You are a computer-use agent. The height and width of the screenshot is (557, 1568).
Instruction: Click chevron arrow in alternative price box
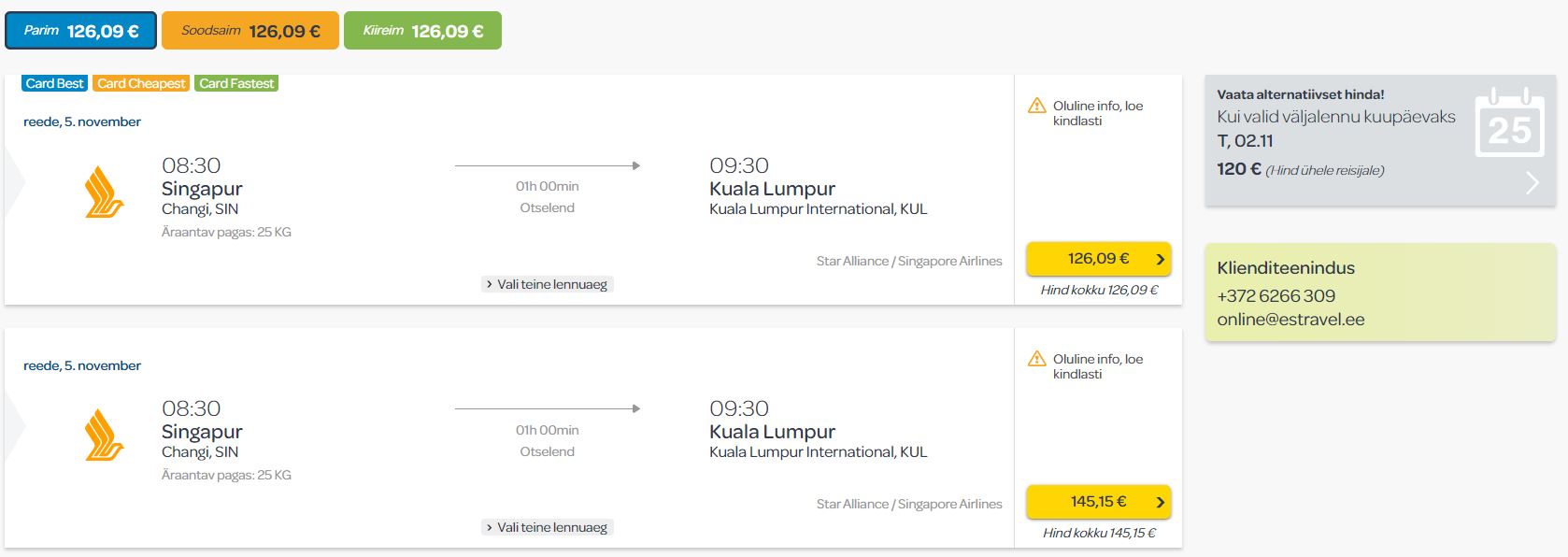pos(1532,182)
